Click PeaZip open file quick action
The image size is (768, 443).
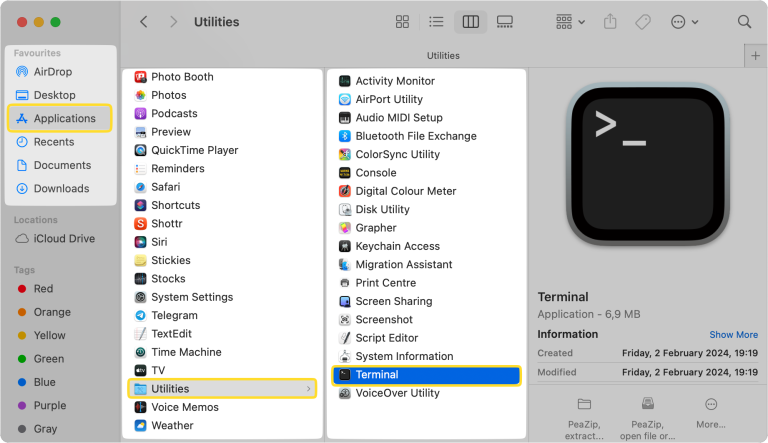point(648,419)
